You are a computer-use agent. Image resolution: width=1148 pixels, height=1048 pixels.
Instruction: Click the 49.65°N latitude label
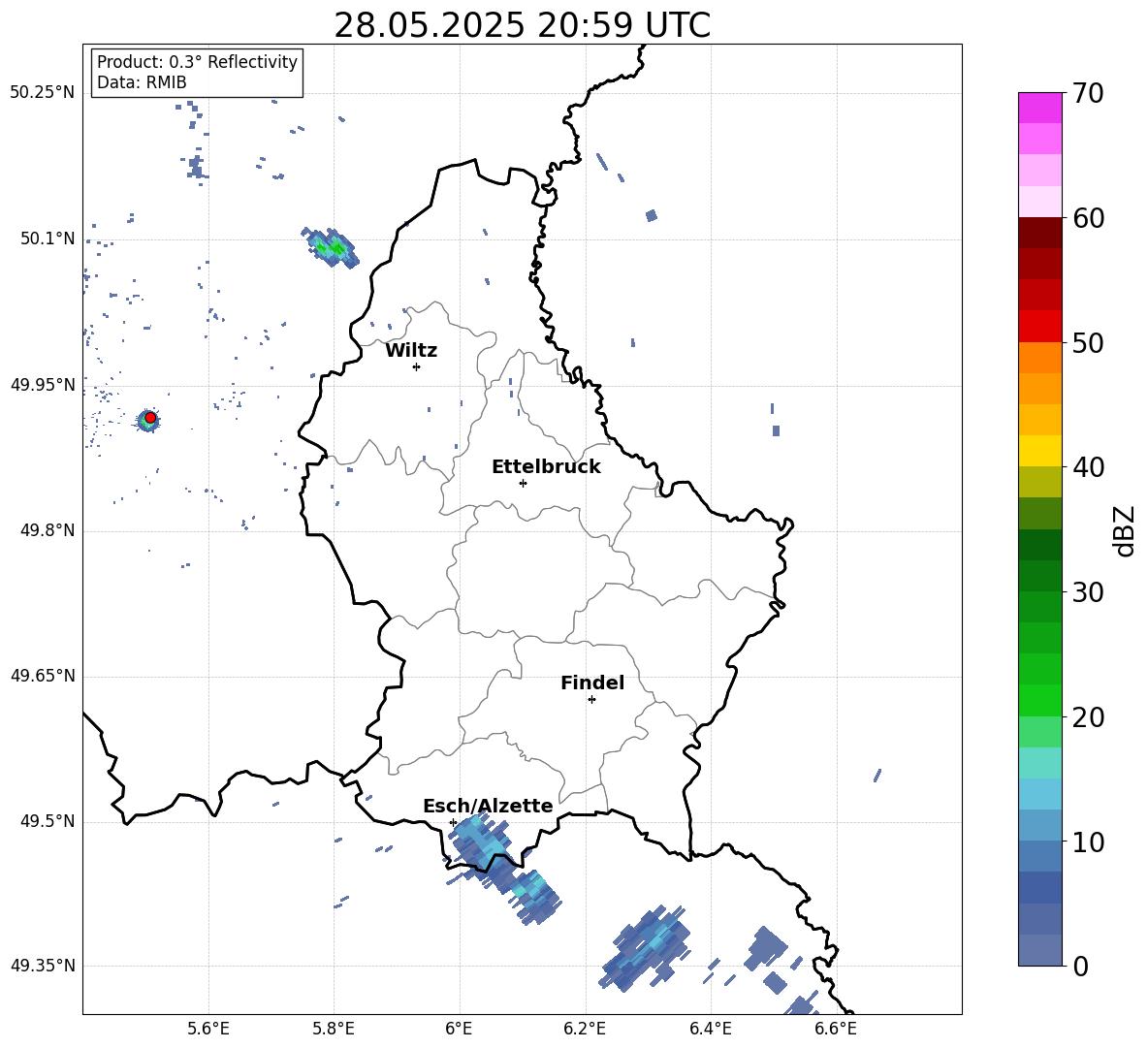43,677
